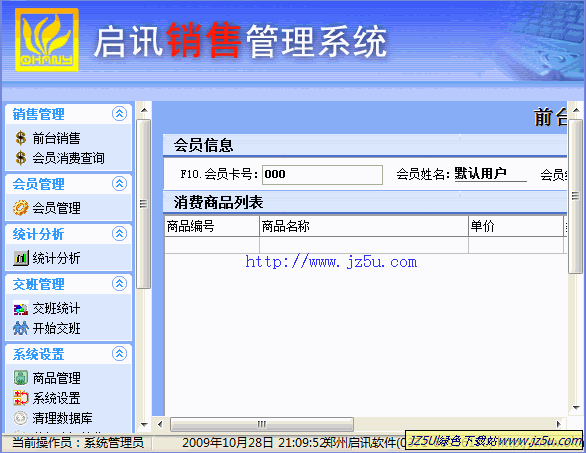The width and height of the screenshot is (586, 453).
Task: Open 会员消费查询 page
Action: tap(68, 158)
